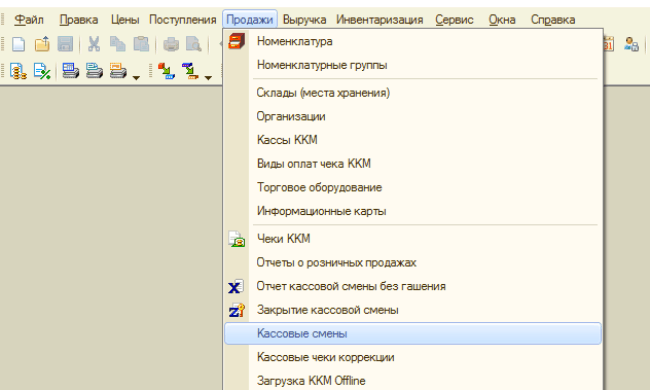Click the register icon with teal receipt
Screen dimensions: 650x390
[94, 71]
